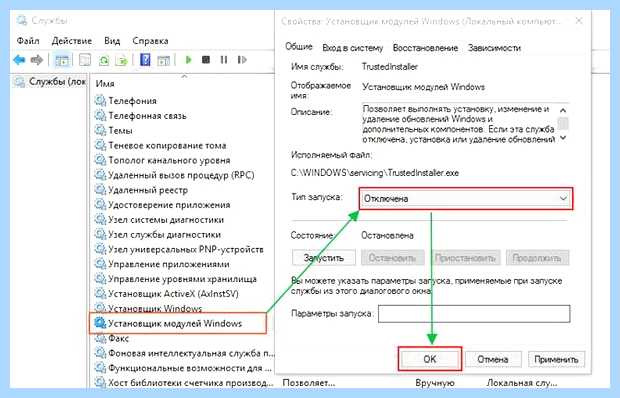Switch to the Зависимости tab
The image size is (620, 398).
click(x=494, y=48)
